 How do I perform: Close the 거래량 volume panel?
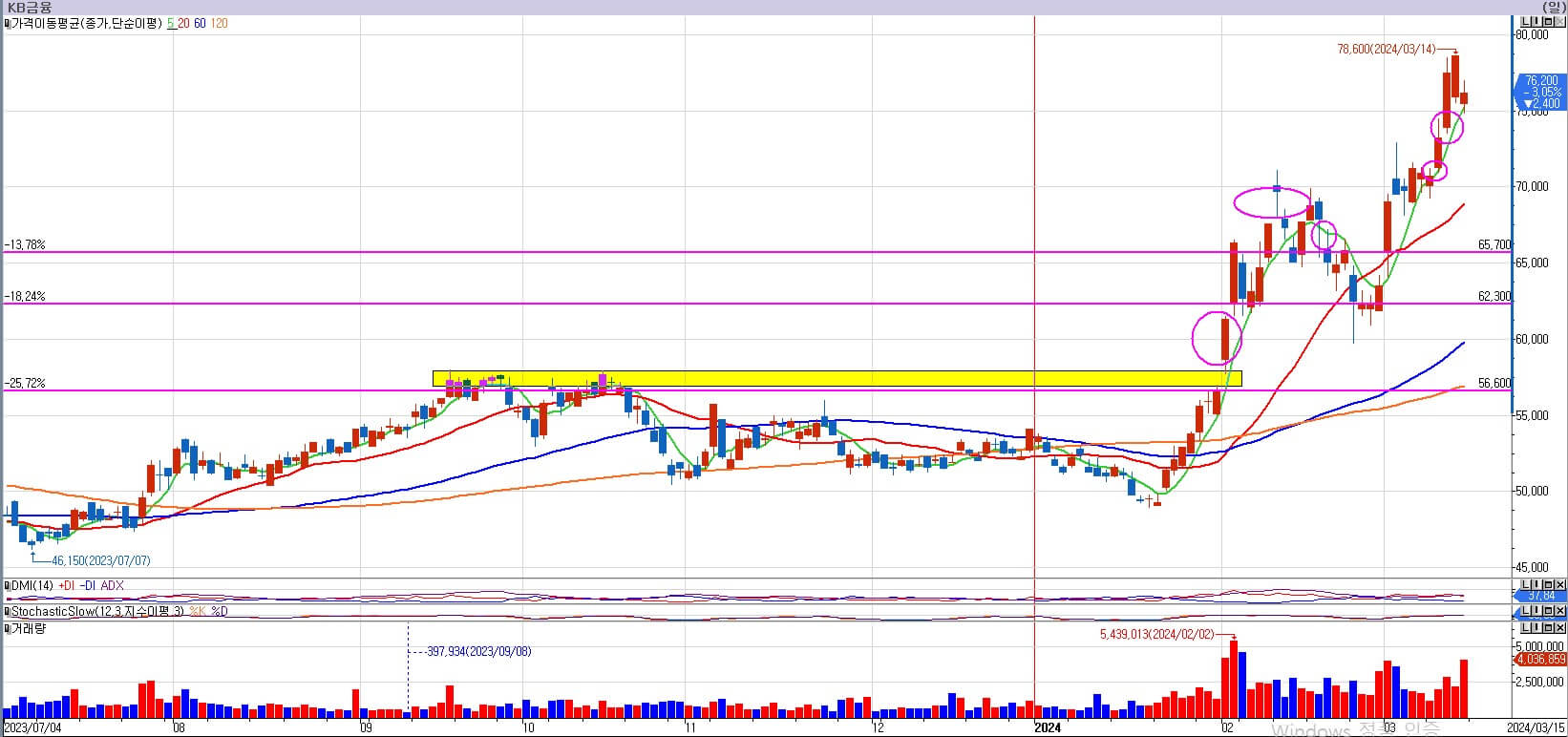point(1560,627)
